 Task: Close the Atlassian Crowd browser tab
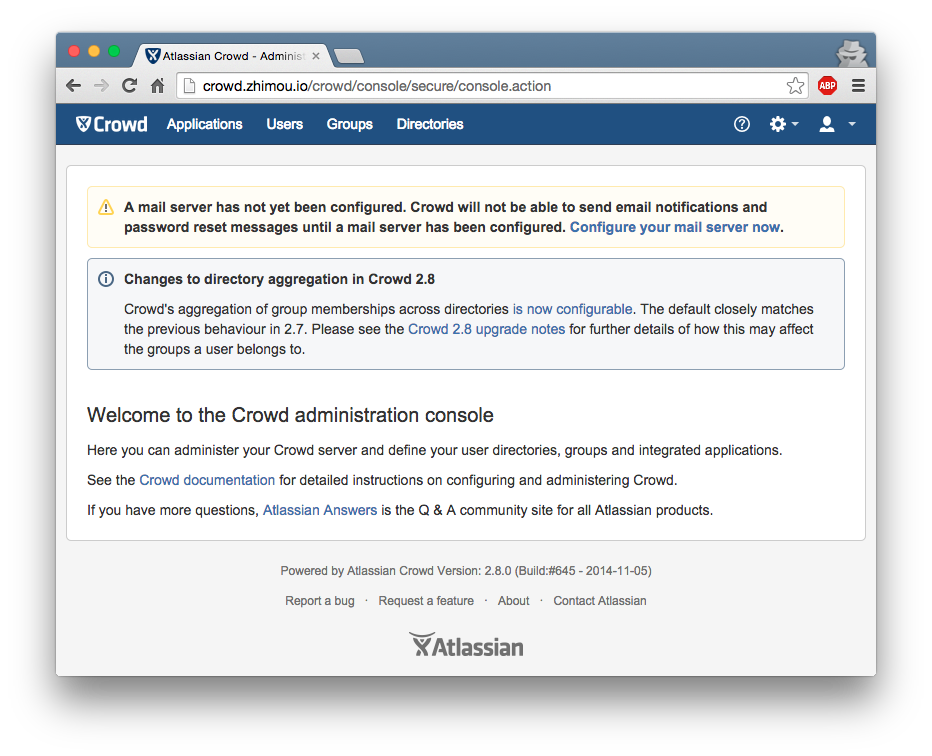pyautogui.click(x=316, y=56)
